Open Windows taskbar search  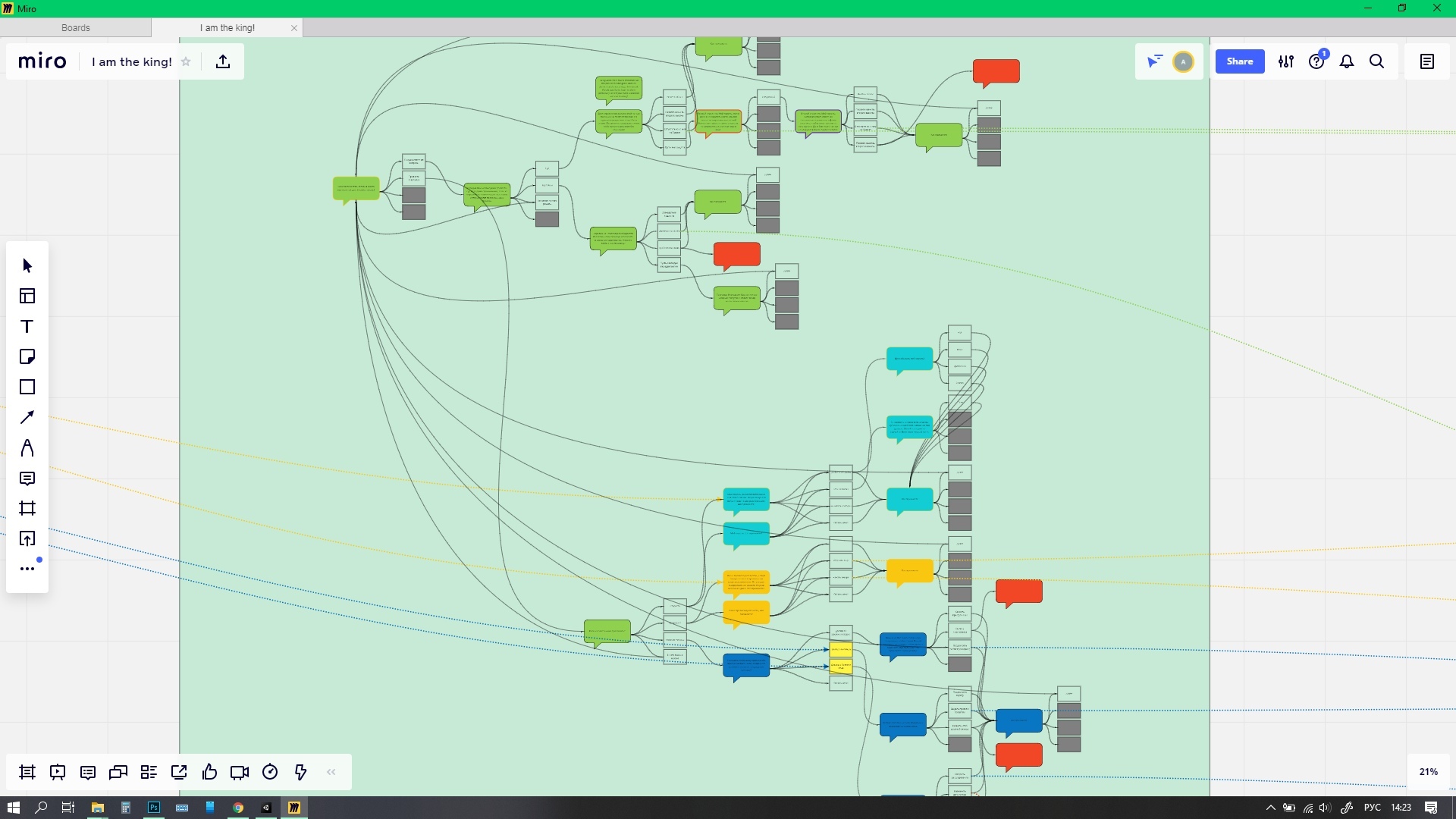coord(41,808)
